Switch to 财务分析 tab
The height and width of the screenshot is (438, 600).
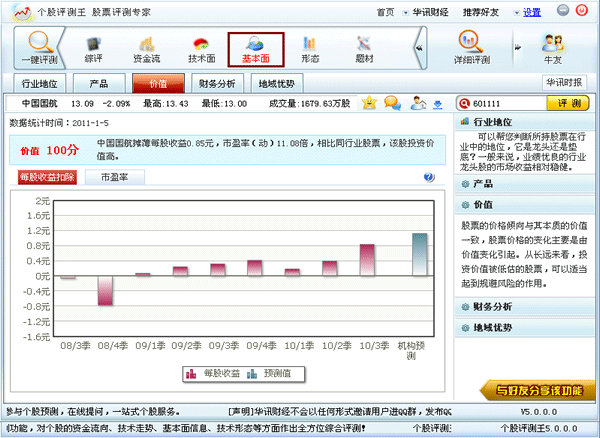pyautogui.click(x=217, y=83)
